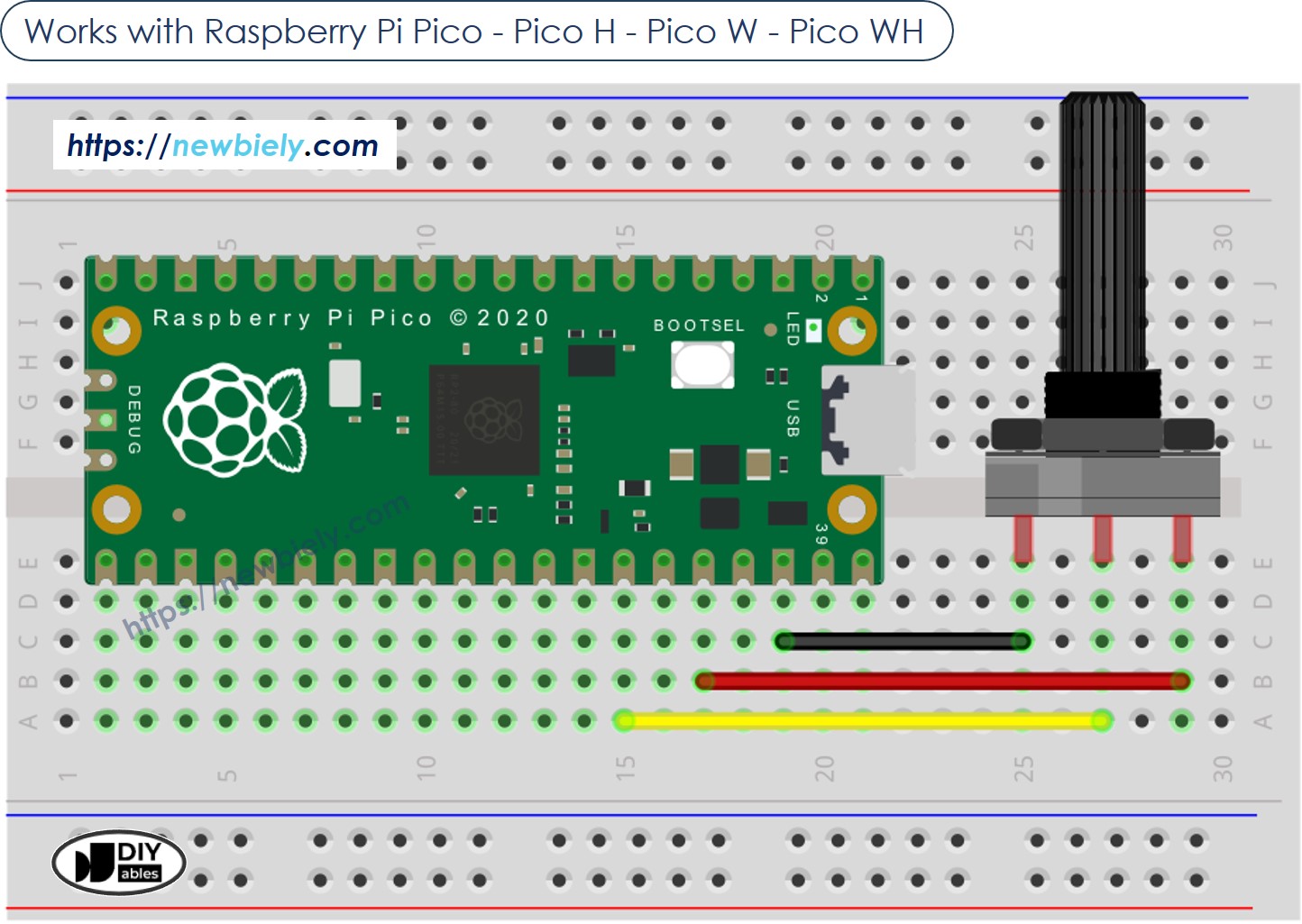Image resolution: width=1302 pixels, height=924 pixels.
Task: Click the DEBUG label on the Pico
Action: point(133,419)
